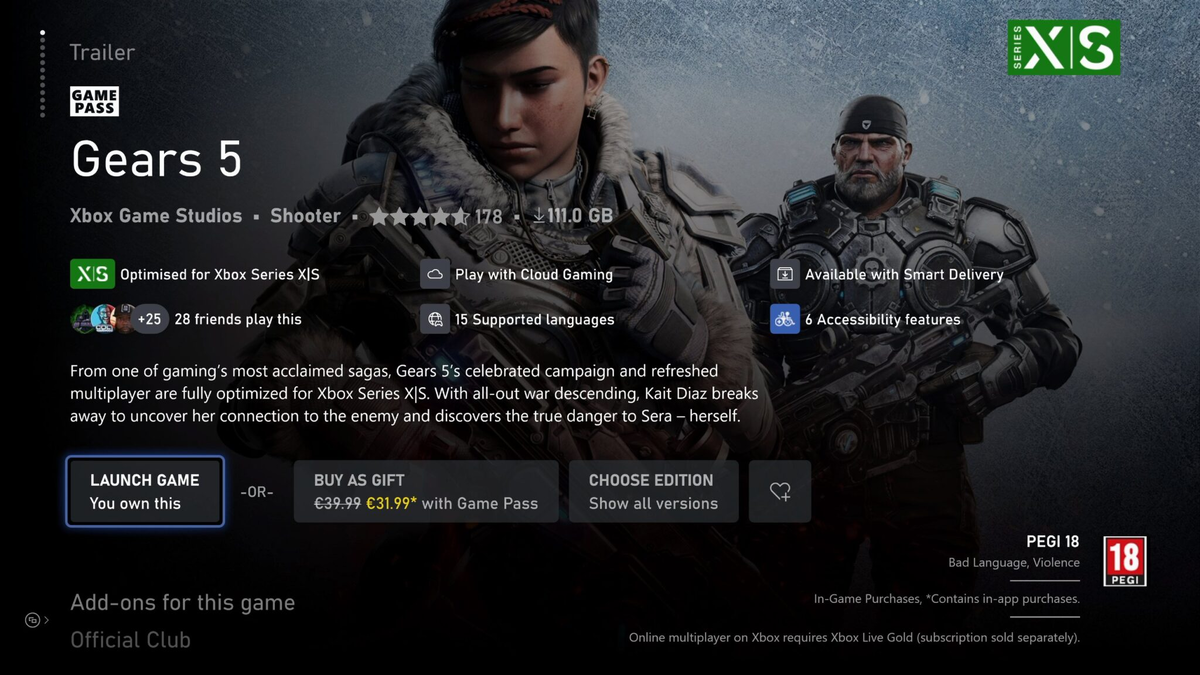Launch the game you own
This screenshot has height=675, width=1200.
[145, 491]
